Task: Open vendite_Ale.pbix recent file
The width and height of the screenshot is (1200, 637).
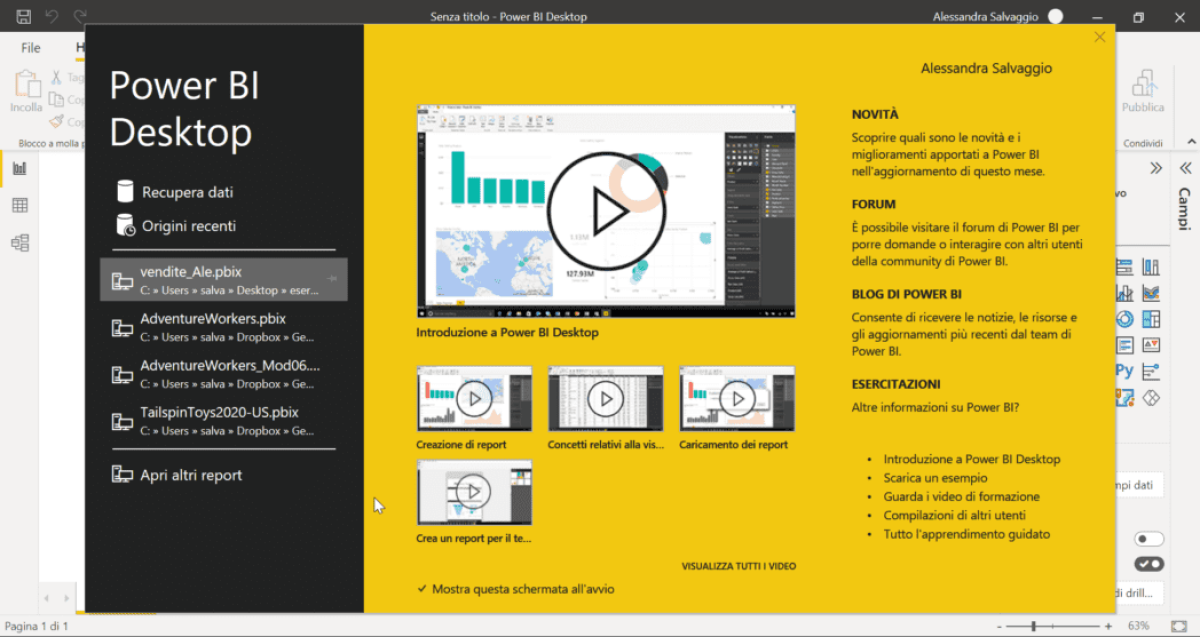Action: point(224,279)
